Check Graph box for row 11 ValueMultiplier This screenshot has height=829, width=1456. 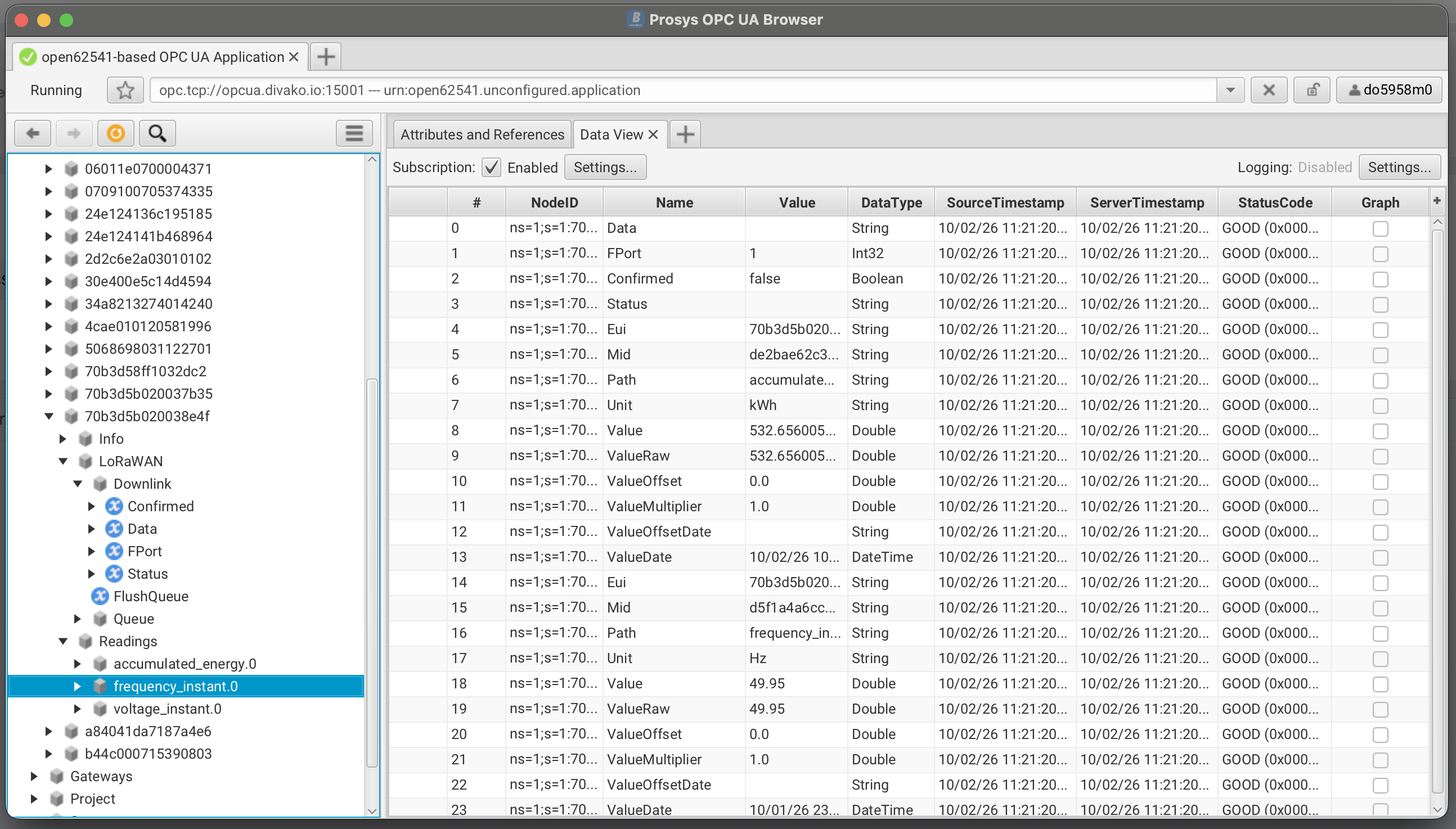pos(1380,507)
